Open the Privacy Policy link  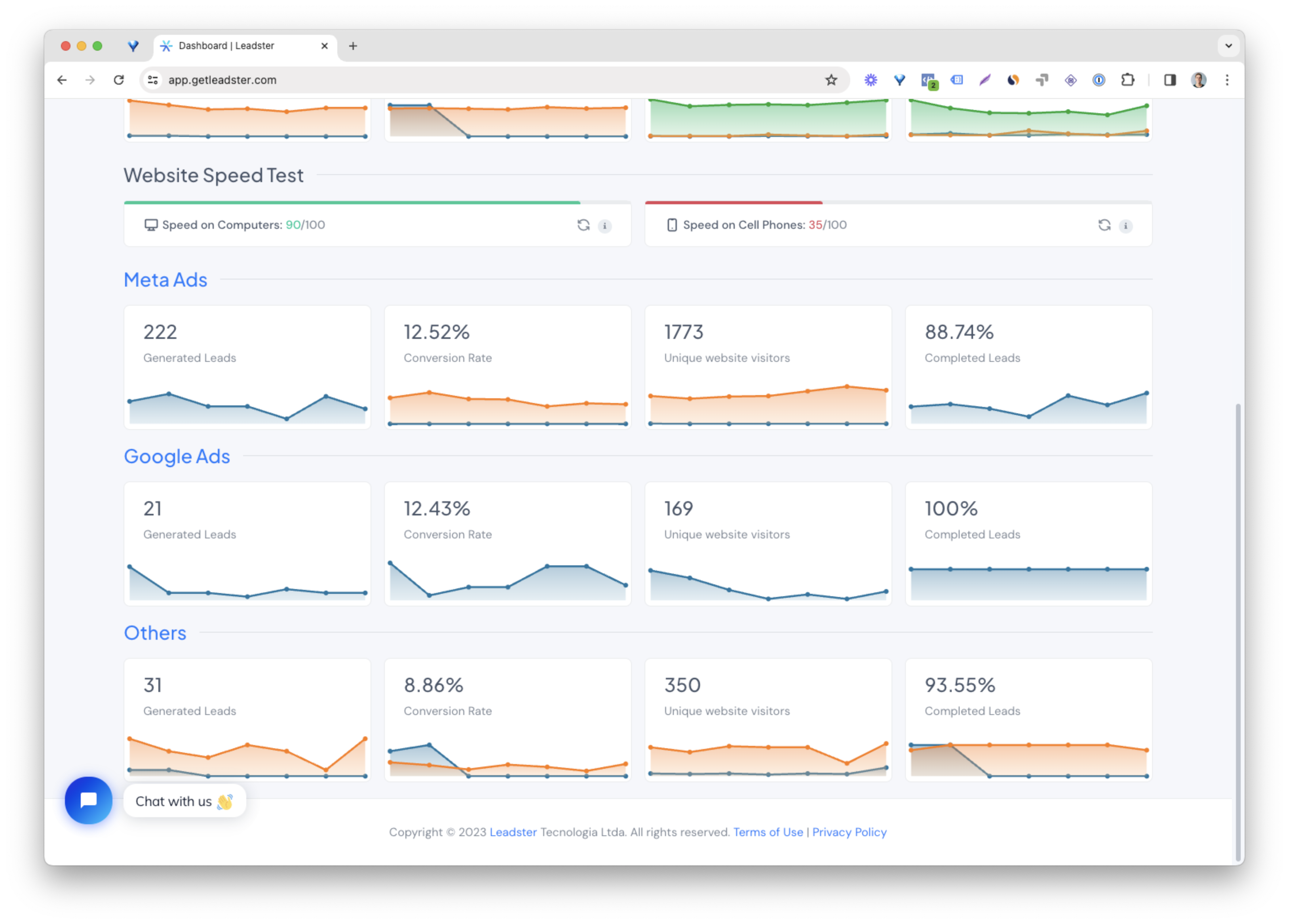pyautogui.click(x=849, y=832)
